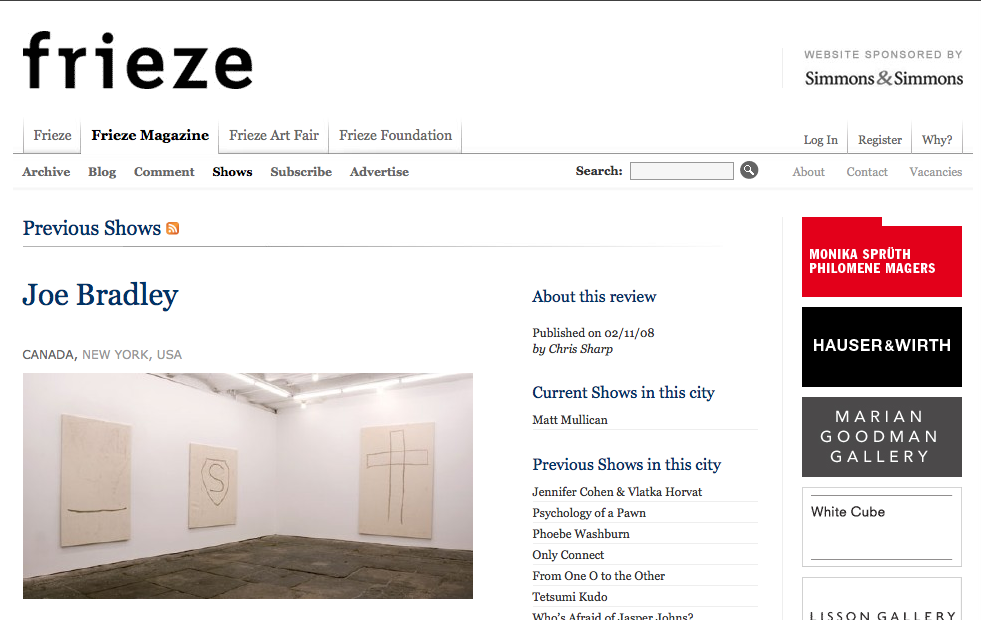Open the Frieze Foundation tab
981x620 pixels.
tap(395, 135)
